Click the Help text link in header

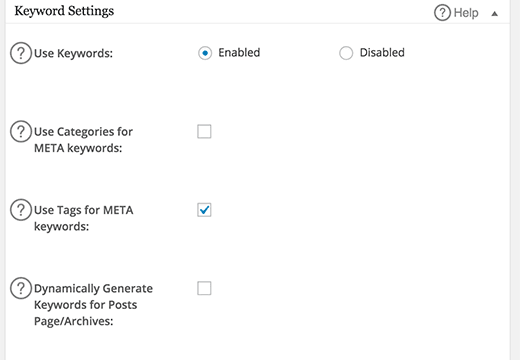point(466,13)
